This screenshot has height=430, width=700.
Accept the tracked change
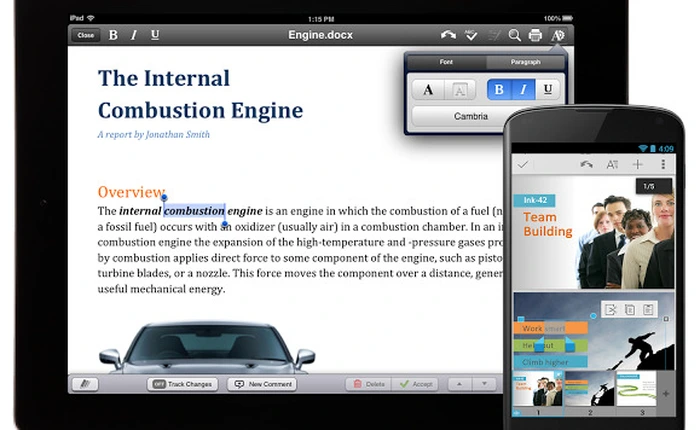point(417,384)
